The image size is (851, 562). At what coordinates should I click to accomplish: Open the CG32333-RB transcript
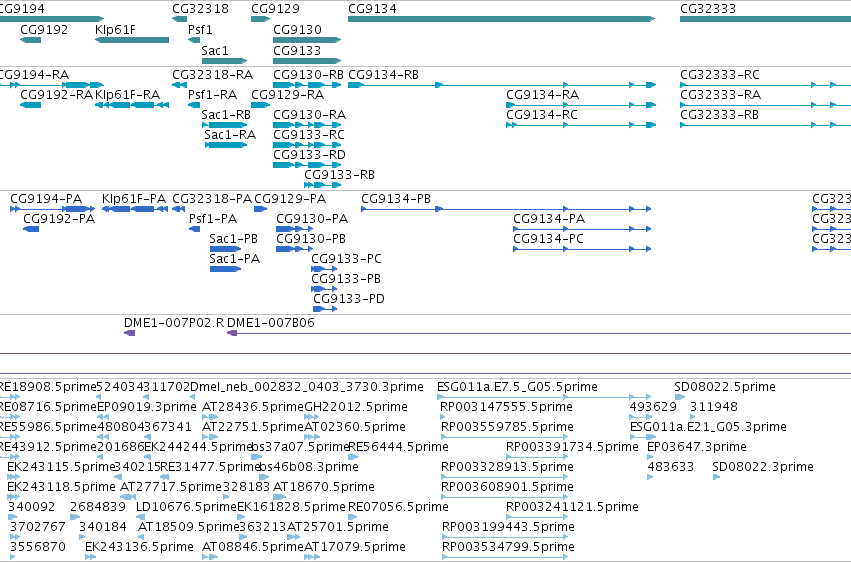pyautogui.click(x=765, y=125)
